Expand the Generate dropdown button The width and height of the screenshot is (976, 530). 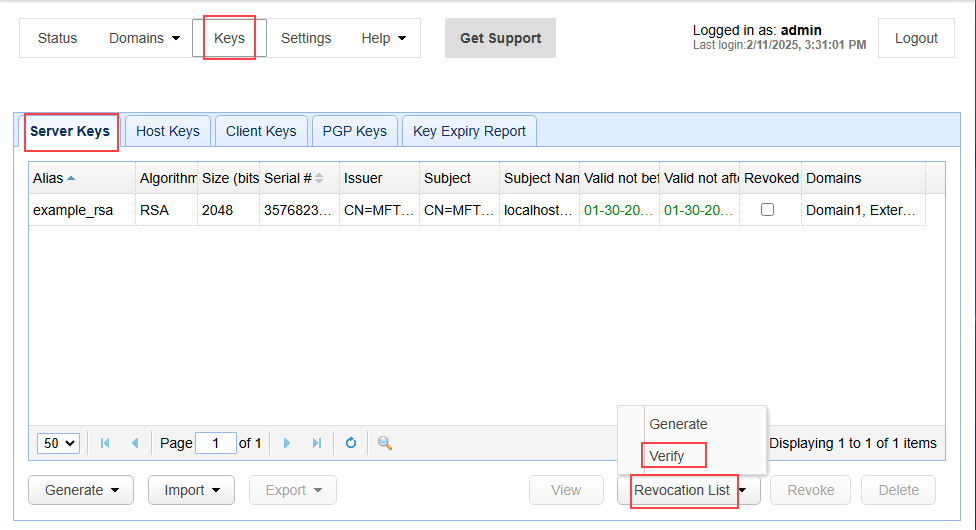coord(82,490)
